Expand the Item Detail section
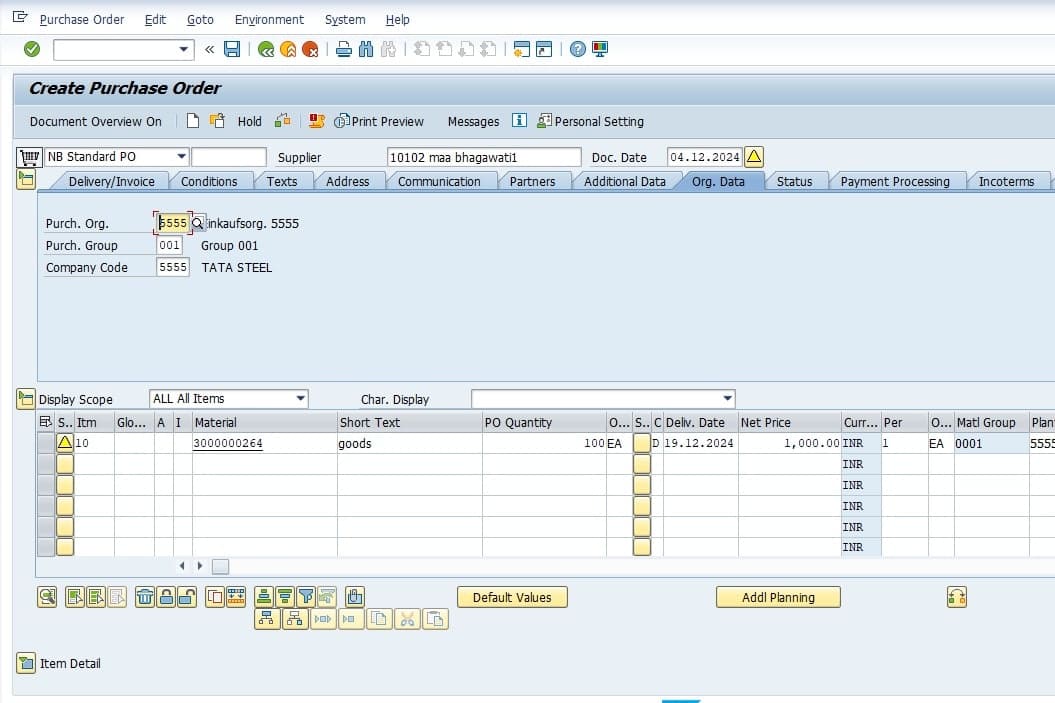This screenshot has width=1055, height=703. click(26, 663)
